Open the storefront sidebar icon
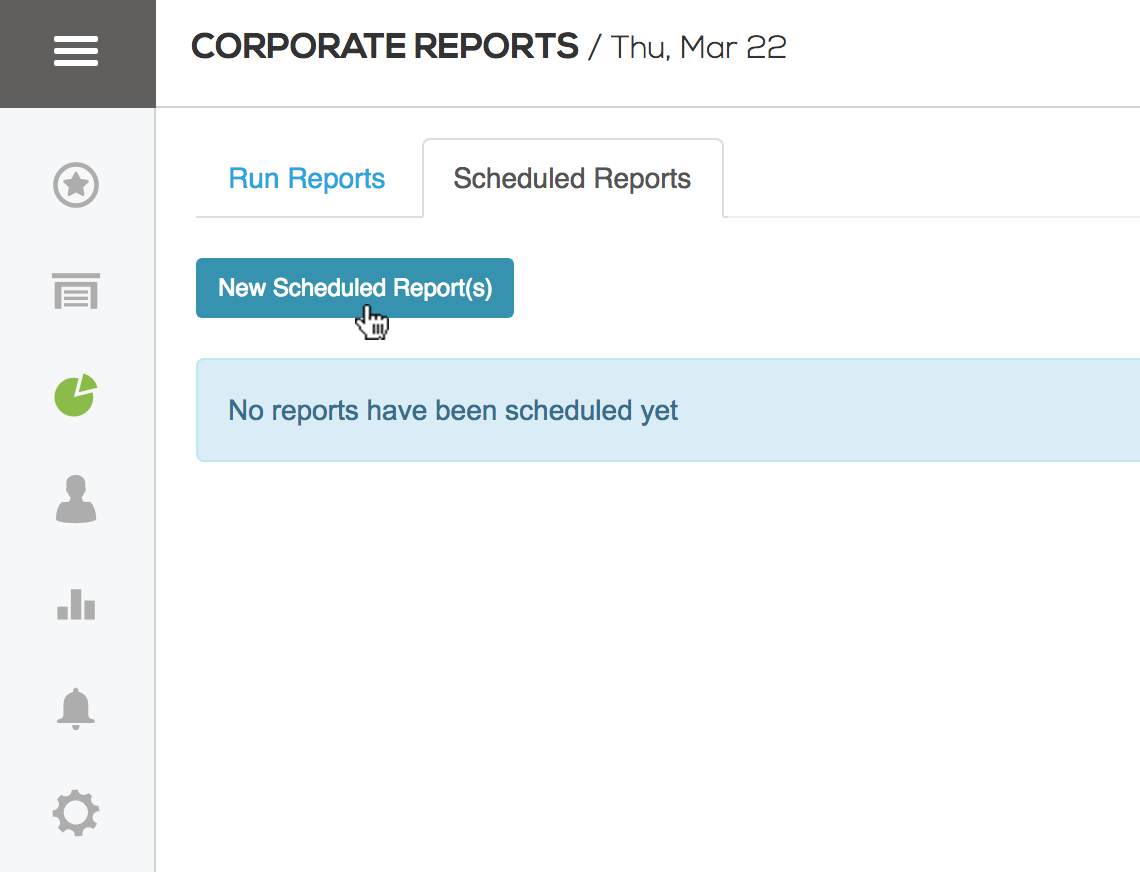 coord(76,291)
